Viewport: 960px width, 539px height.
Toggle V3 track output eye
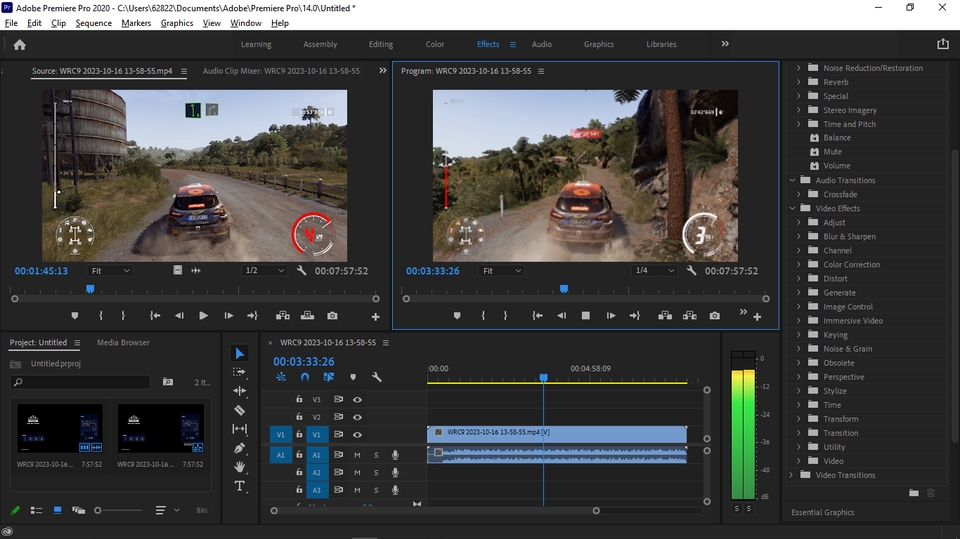[358, 399]
